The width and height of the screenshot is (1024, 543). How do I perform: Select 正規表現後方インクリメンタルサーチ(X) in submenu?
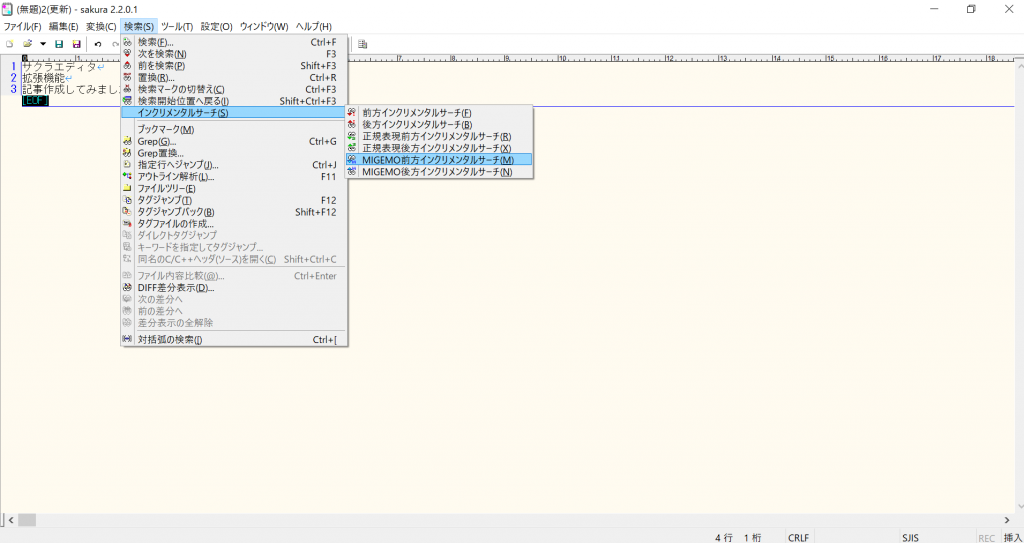(x=440, y=148)
